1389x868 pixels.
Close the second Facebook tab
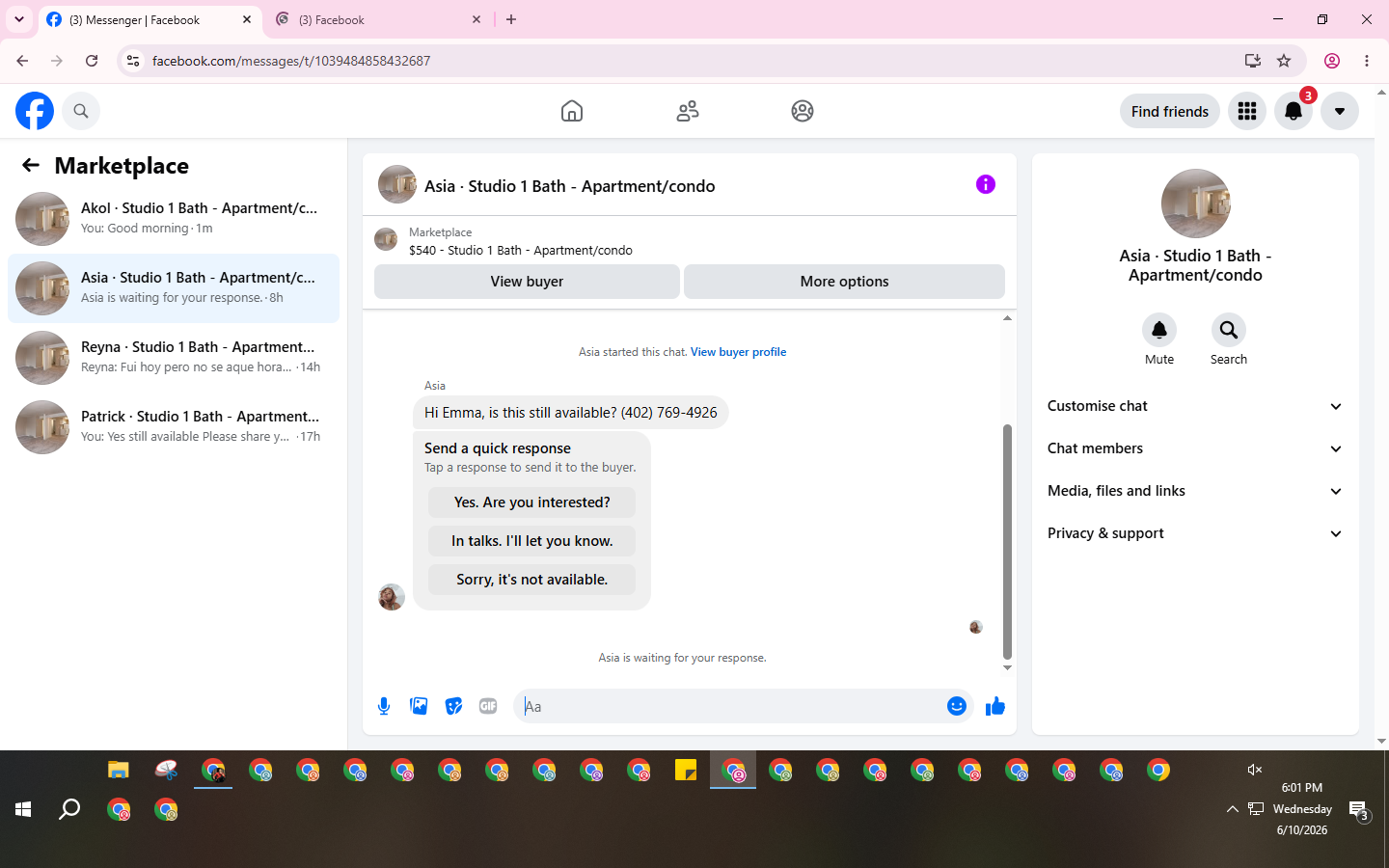[477, 19]
